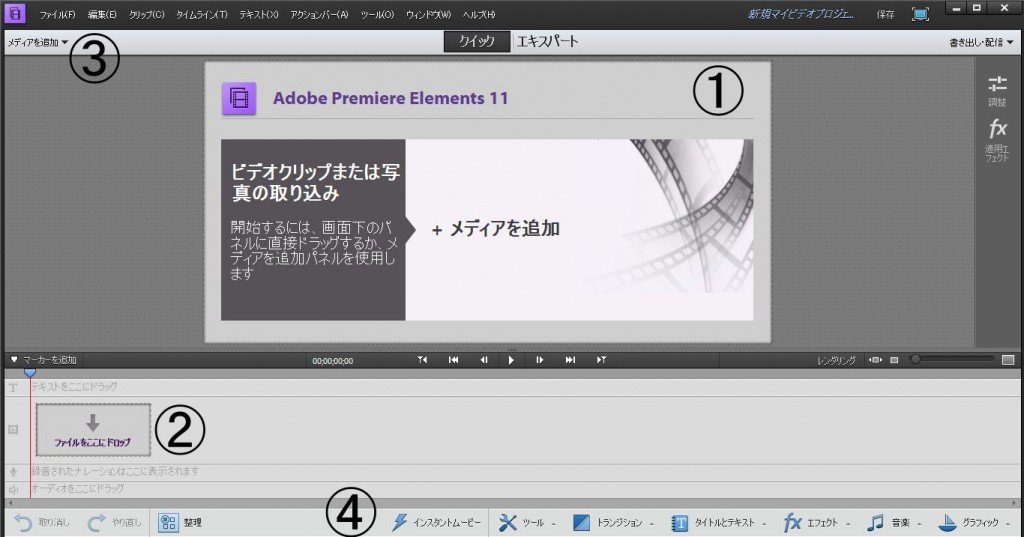
Task: Open the ウィンドウ(W) menu
Action: point(428,14)
